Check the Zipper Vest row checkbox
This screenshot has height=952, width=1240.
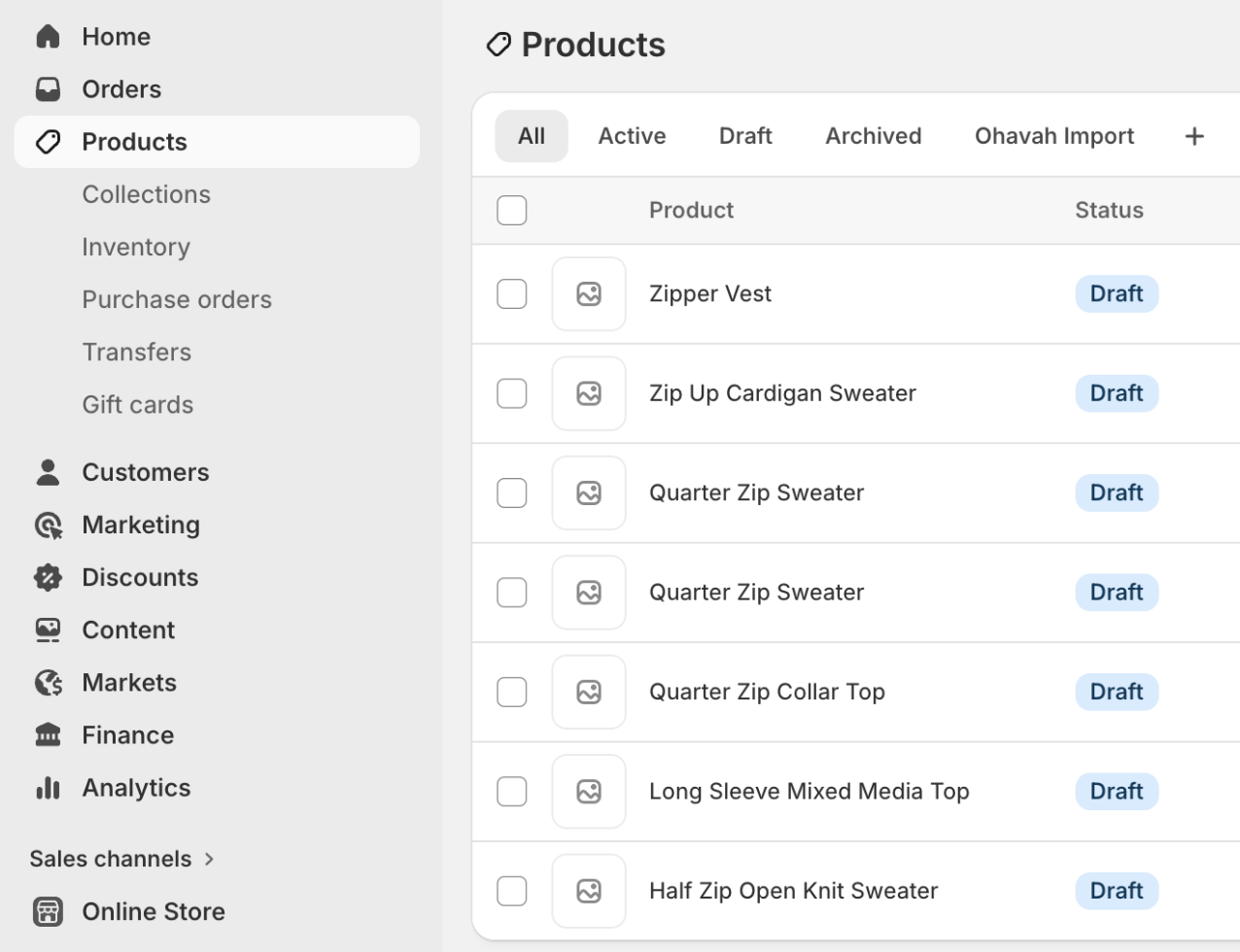[x=511, y=292]
